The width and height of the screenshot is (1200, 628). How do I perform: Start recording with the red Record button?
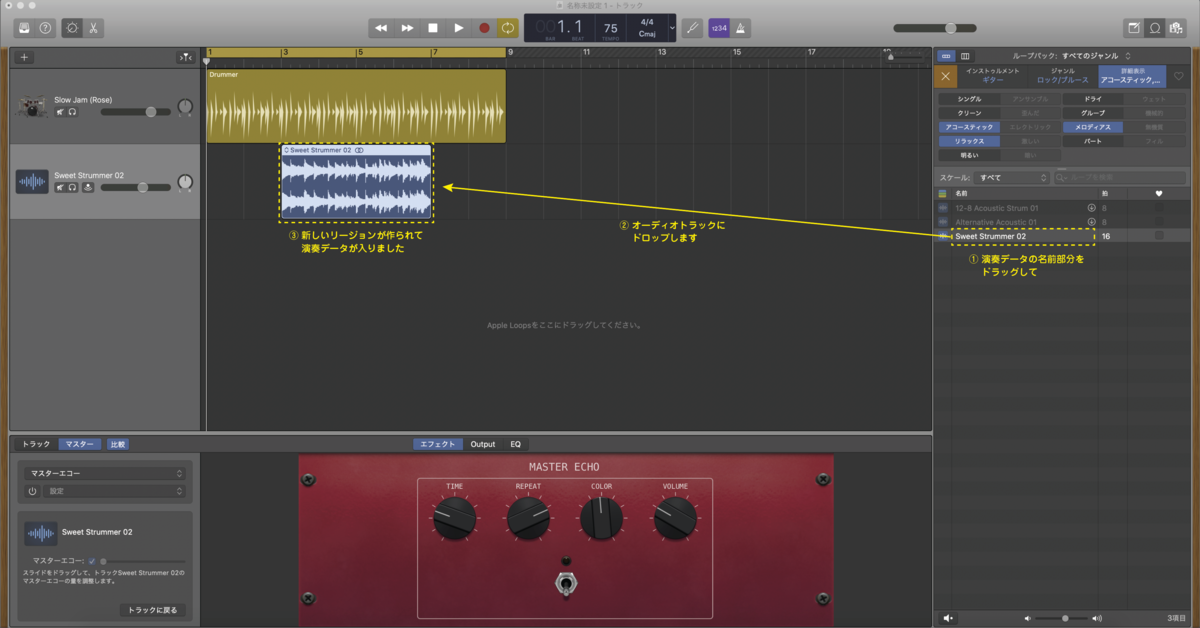click(x=485, y=28)
